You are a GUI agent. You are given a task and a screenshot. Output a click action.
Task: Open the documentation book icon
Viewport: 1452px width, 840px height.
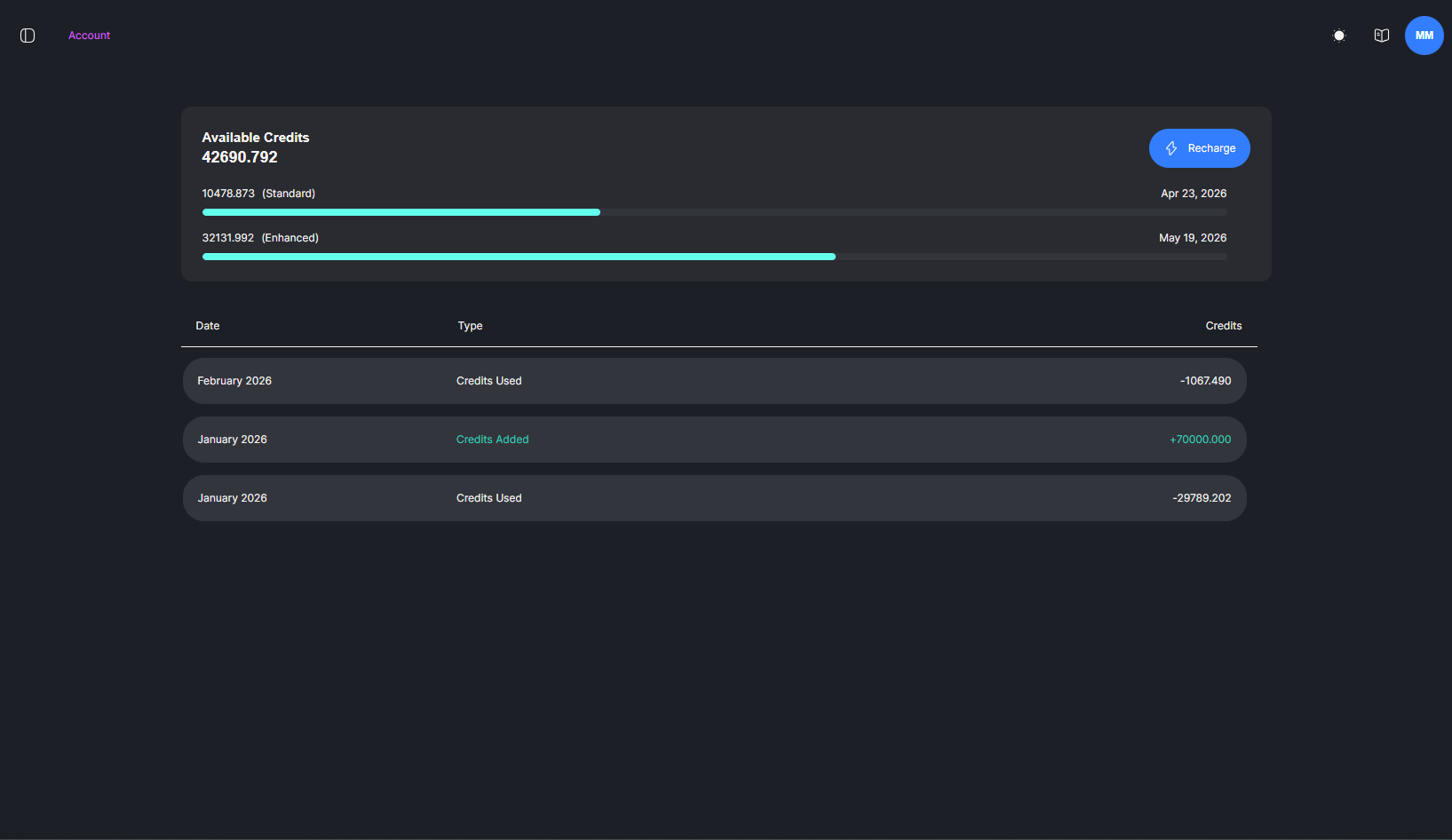click(x=1382, y=36)
